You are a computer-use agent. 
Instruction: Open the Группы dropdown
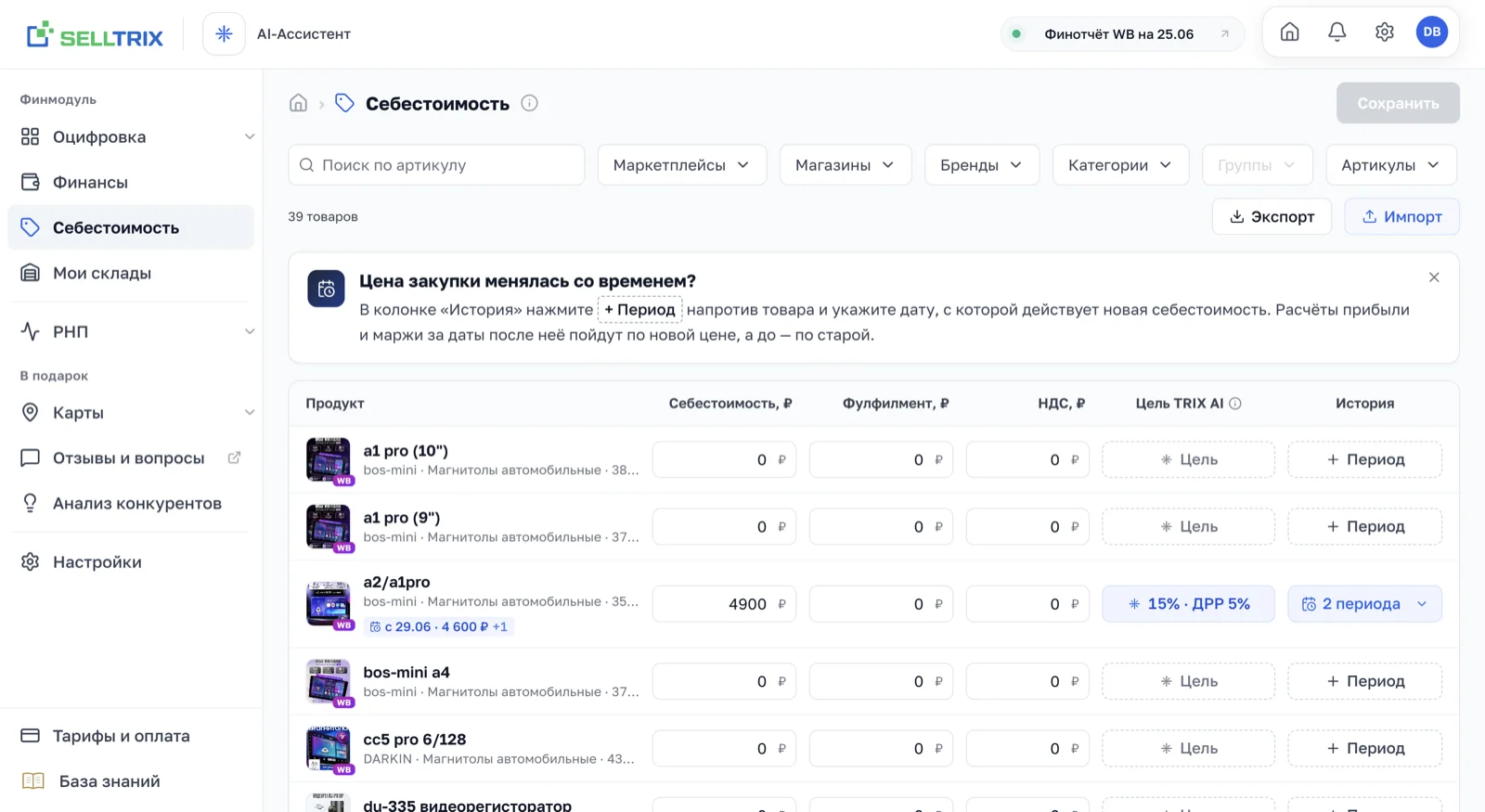[x=1257, y=165]
